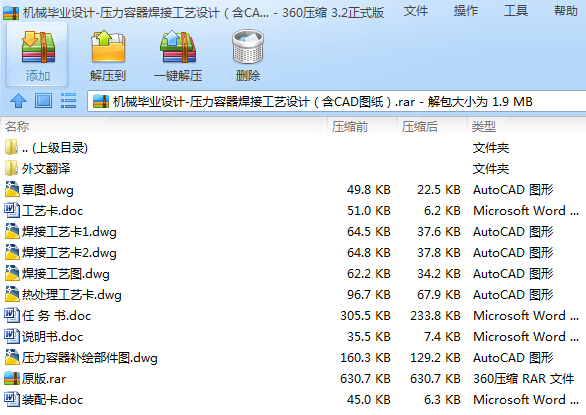This screenshot has height=415, width=586.
Task: Select the 原版.rar archive icon
Action: 12,378
